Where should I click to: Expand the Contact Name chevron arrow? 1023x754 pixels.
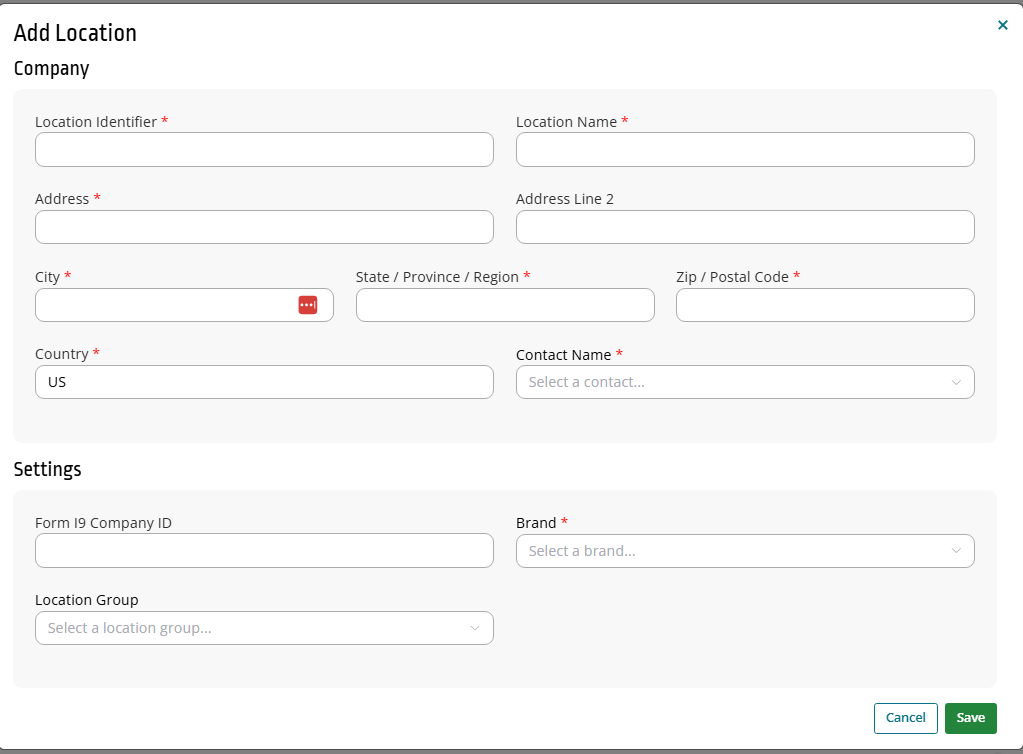[x=957, y=382]
